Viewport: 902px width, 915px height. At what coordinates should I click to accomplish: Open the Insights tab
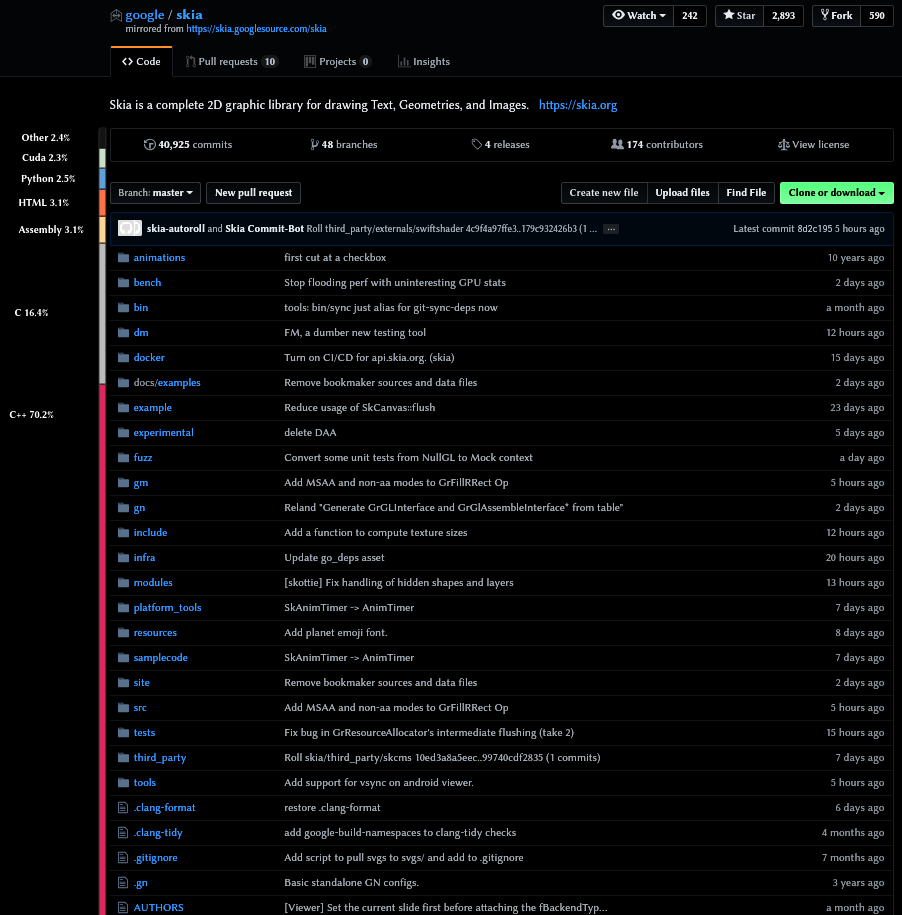[424, 62]
